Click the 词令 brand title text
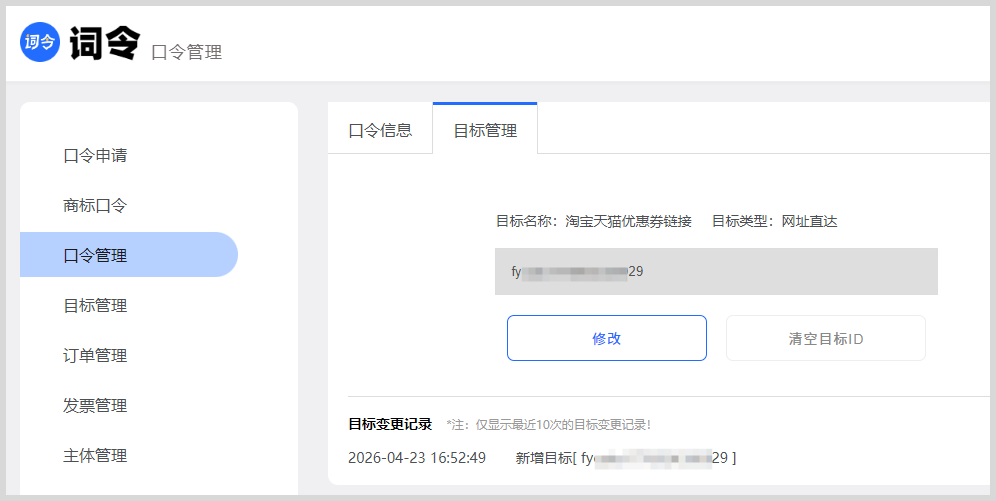Viewport: 996px width, 501px height. pyautogui.click(x=105, y=43)
